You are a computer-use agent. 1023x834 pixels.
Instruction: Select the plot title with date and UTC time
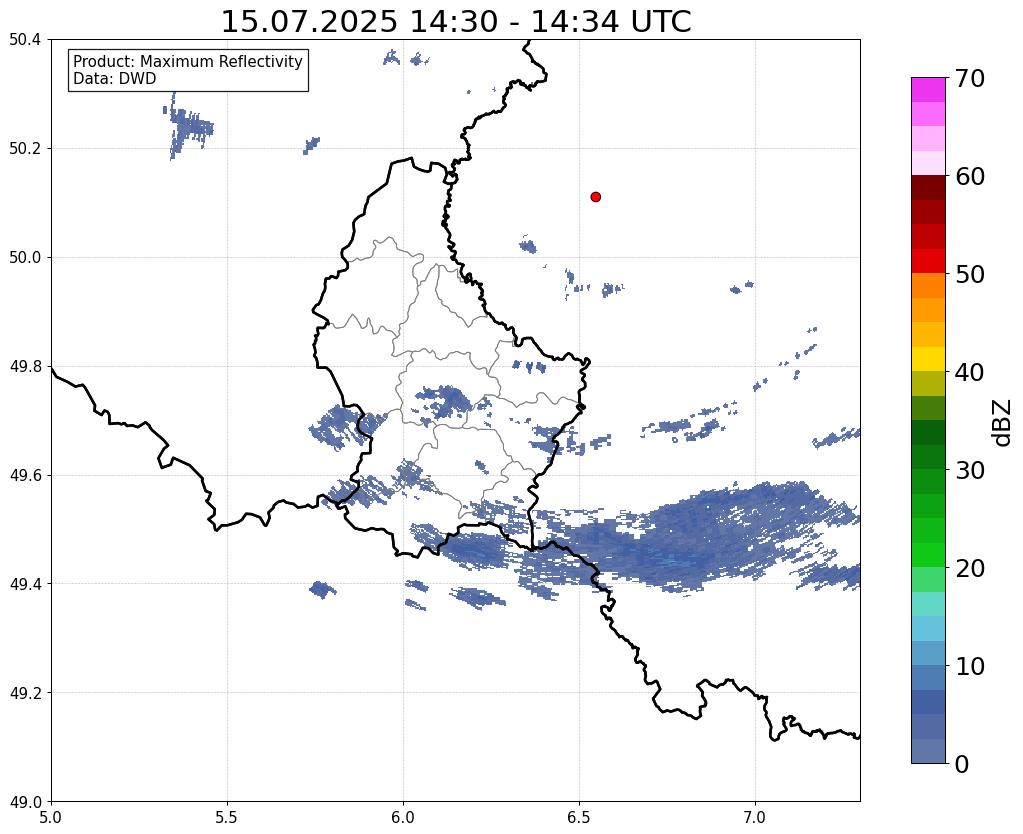click(456, 22)
